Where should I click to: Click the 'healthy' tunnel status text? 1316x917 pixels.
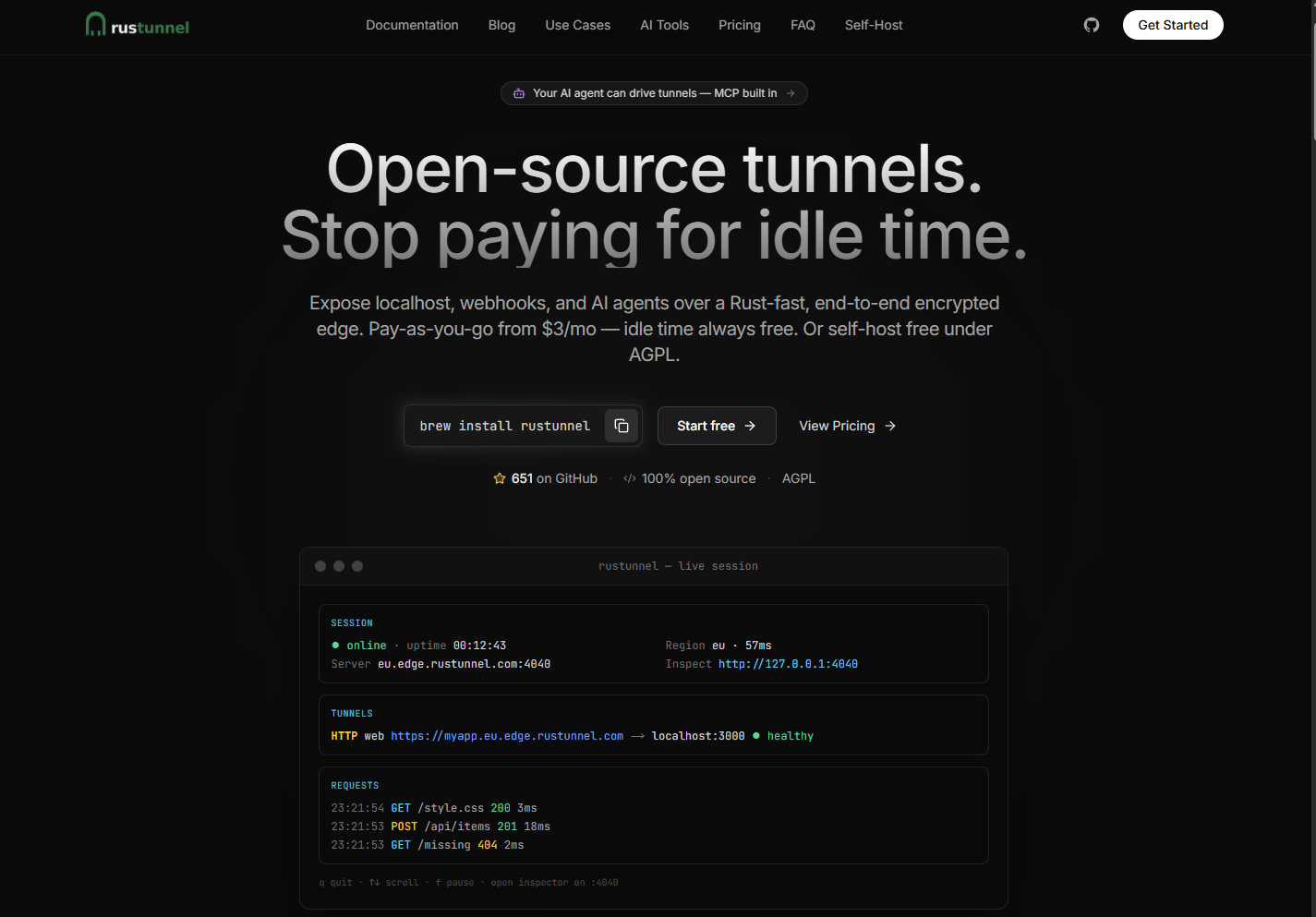tap(791, 736)
